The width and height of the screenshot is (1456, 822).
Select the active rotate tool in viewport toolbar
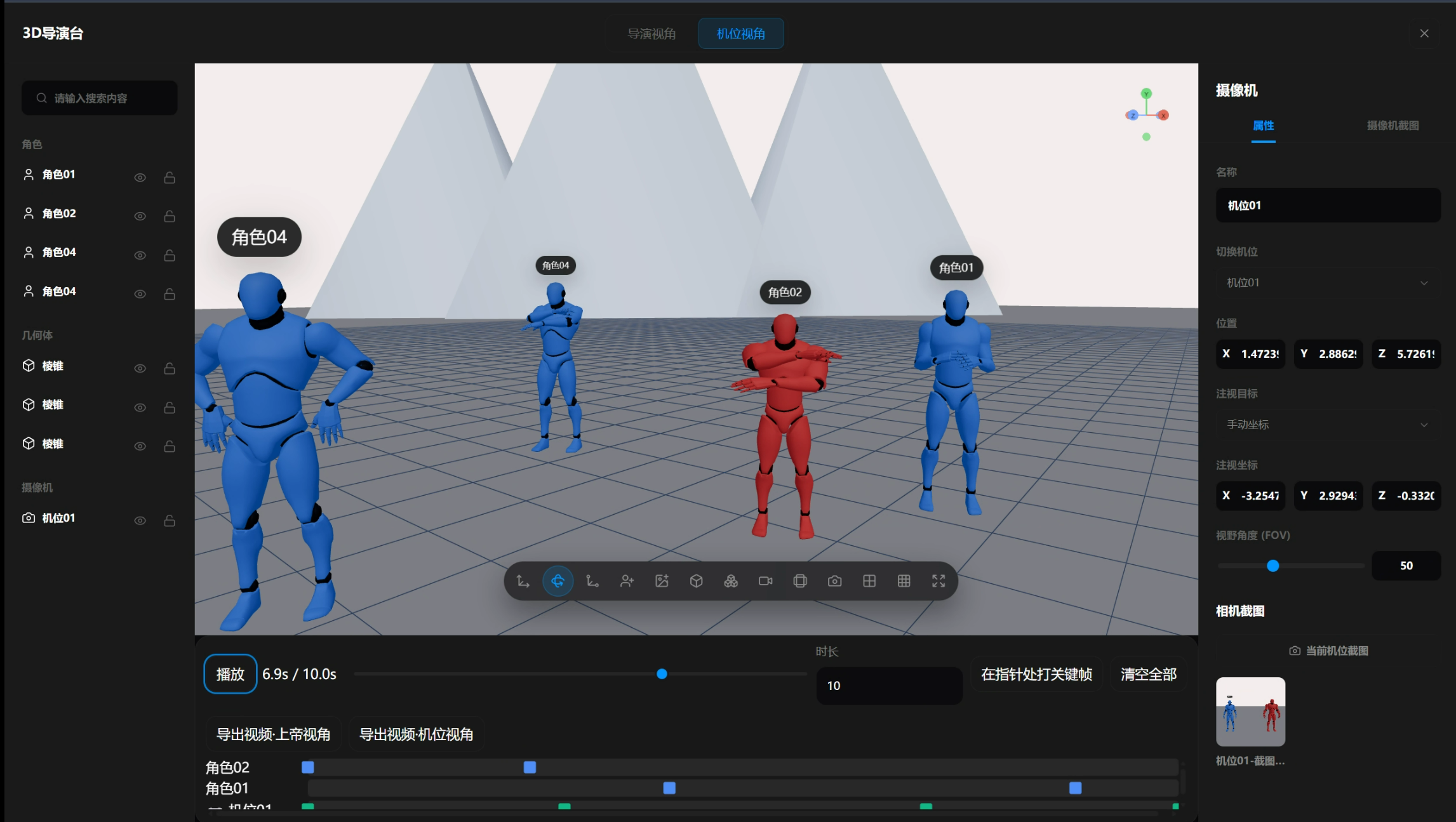[558, 581]
